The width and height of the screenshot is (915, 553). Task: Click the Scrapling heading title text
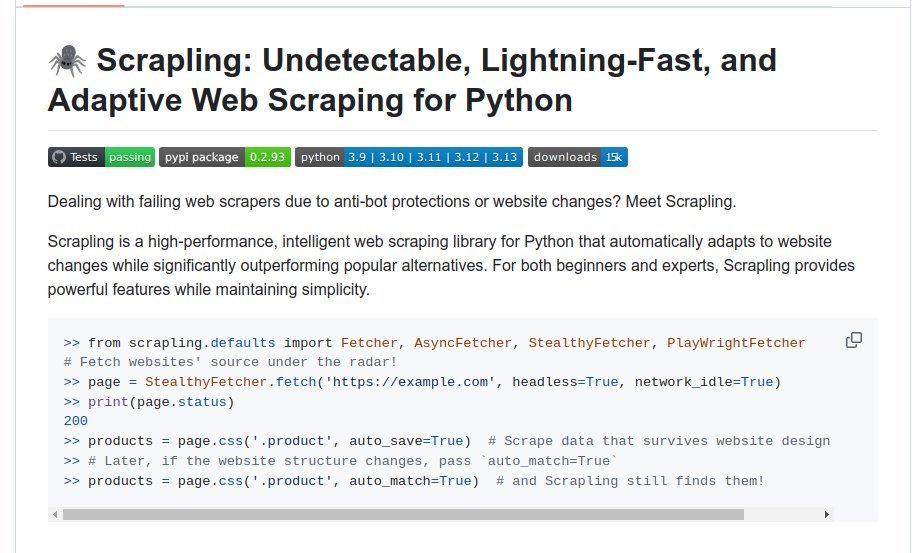(412, 80)
